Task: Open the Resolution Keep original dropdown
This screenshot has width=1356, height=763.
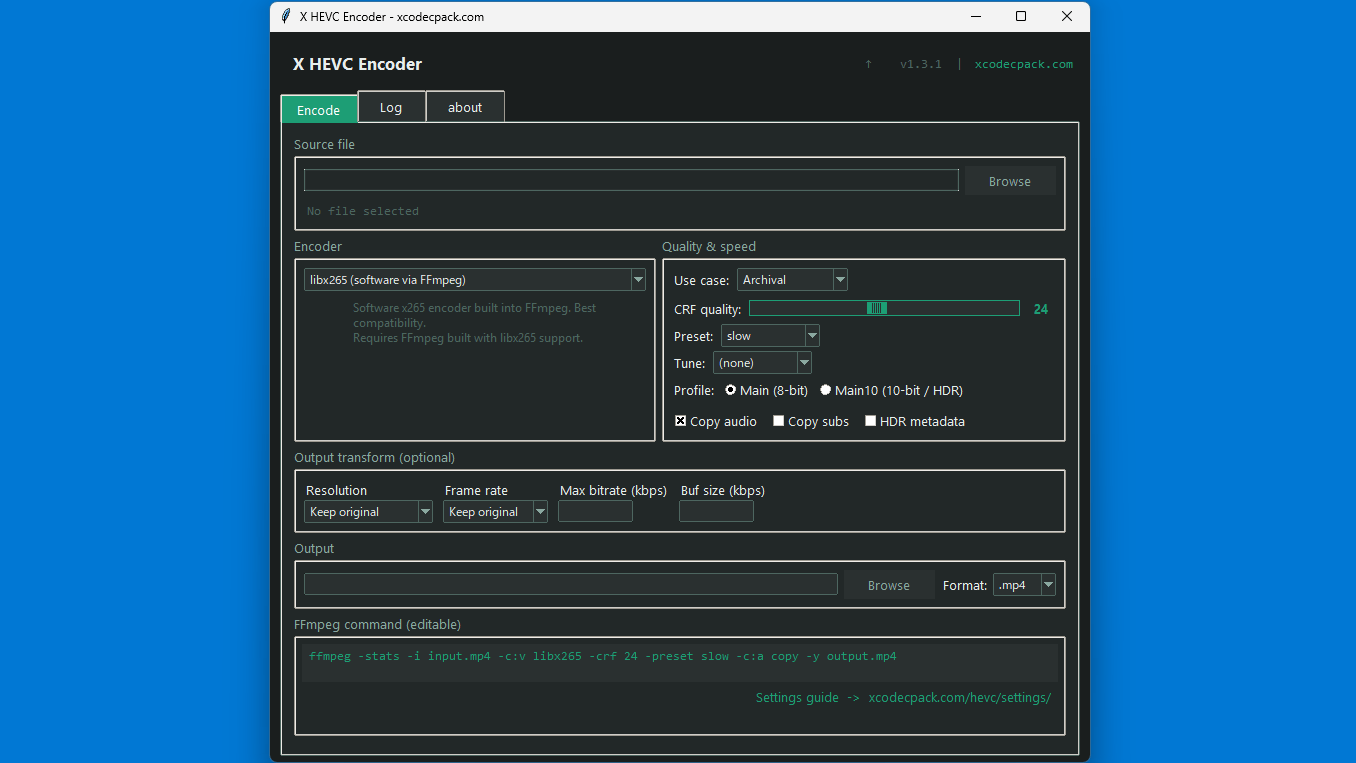Action: [368, 511]
